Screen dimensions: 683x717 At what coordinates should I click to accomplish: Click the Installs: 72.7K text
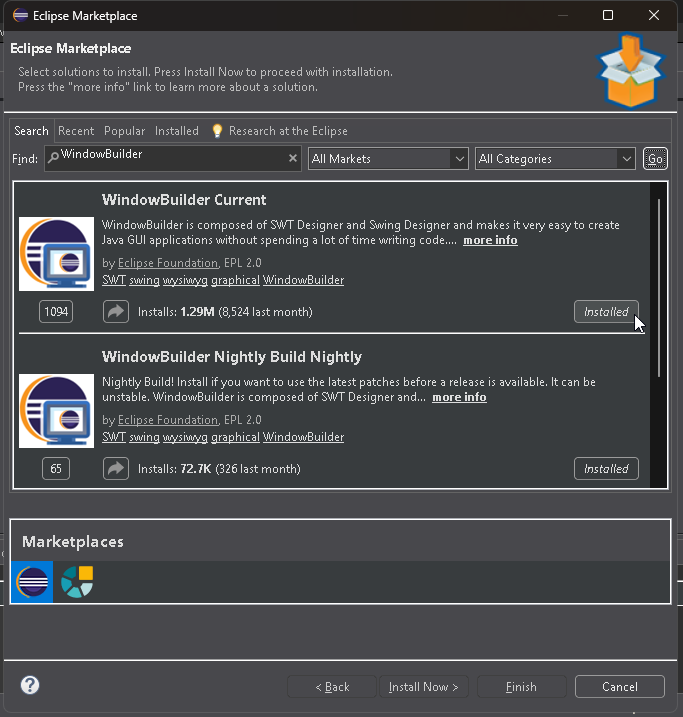pos(175,469)
